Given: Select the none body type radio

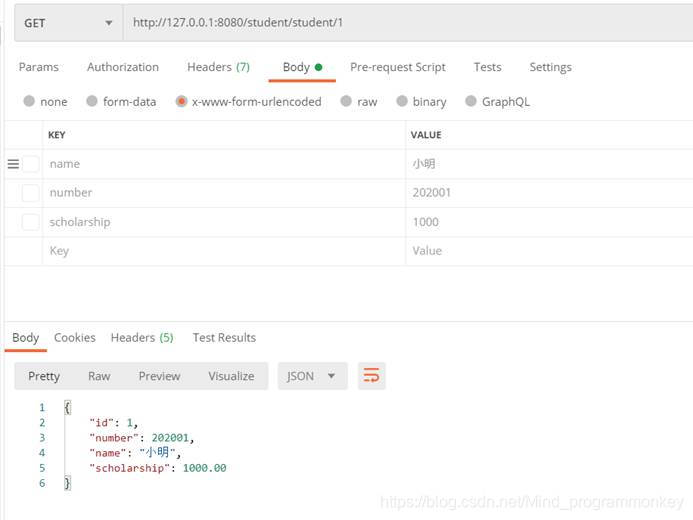Looking at the screenshot, I should [x=29, y=101].
